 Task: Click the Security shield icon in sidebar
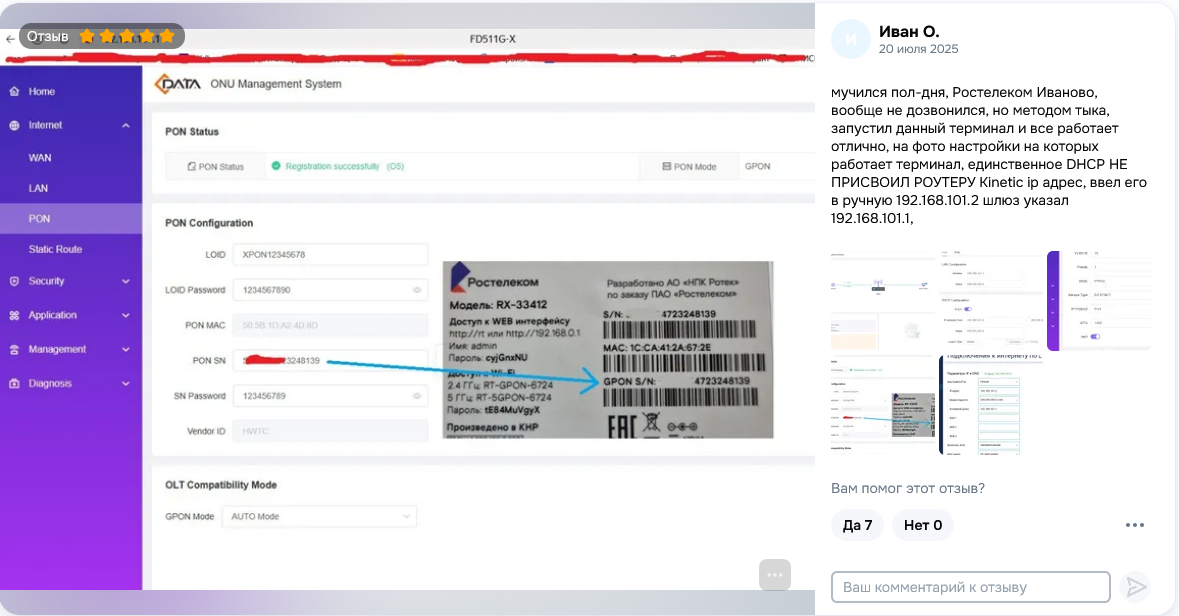tap(14, 281)
